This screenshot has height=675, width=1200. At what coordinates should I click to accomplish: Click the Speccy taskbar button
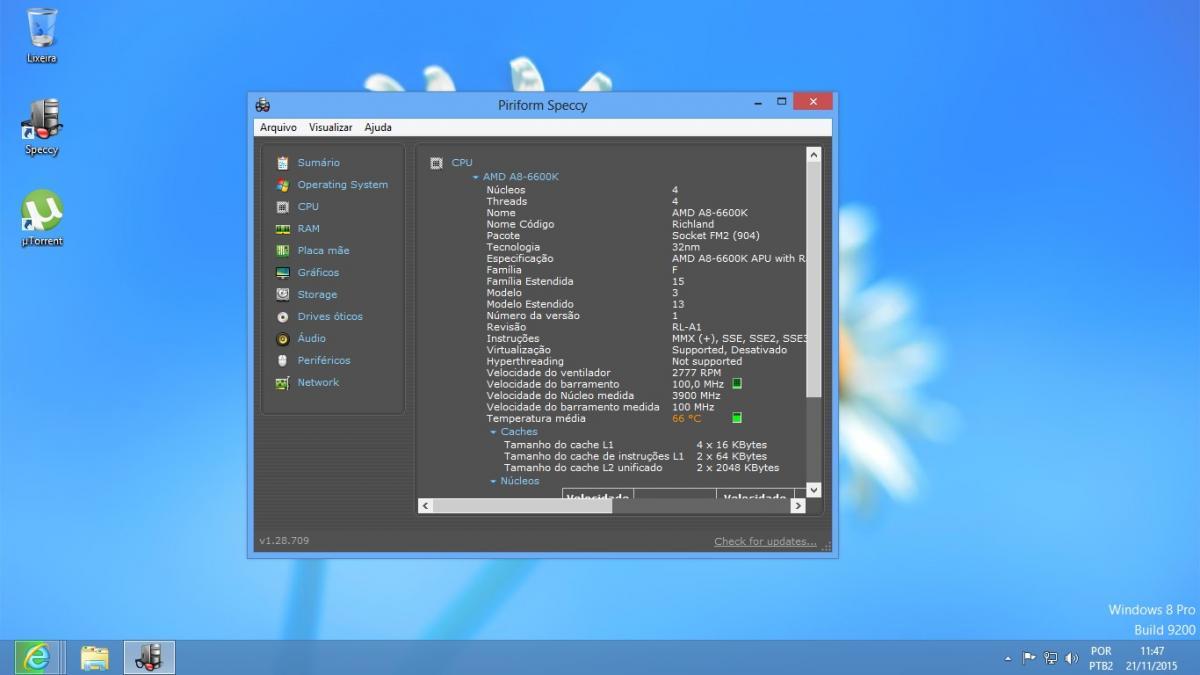click(x=150, y=657)
